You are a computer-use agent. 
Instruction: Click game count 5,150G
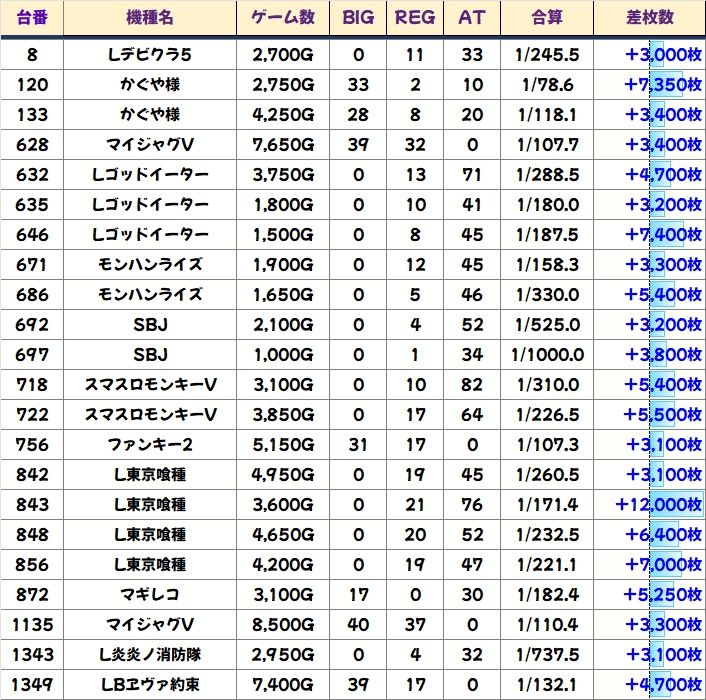283,445
